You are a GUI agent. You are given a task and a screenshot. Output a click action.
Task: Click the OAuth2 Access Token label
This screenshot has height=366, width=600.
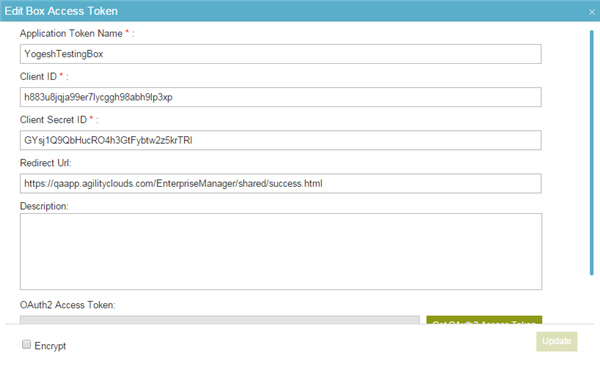[x=67, y=305]
